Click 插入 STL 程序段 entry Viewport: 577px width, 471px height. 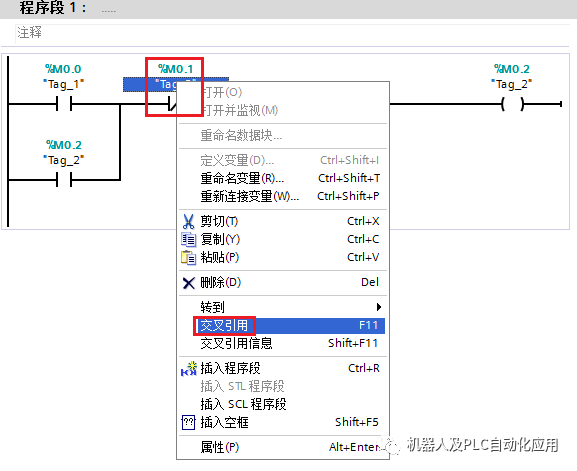click(x=282, y=386)
